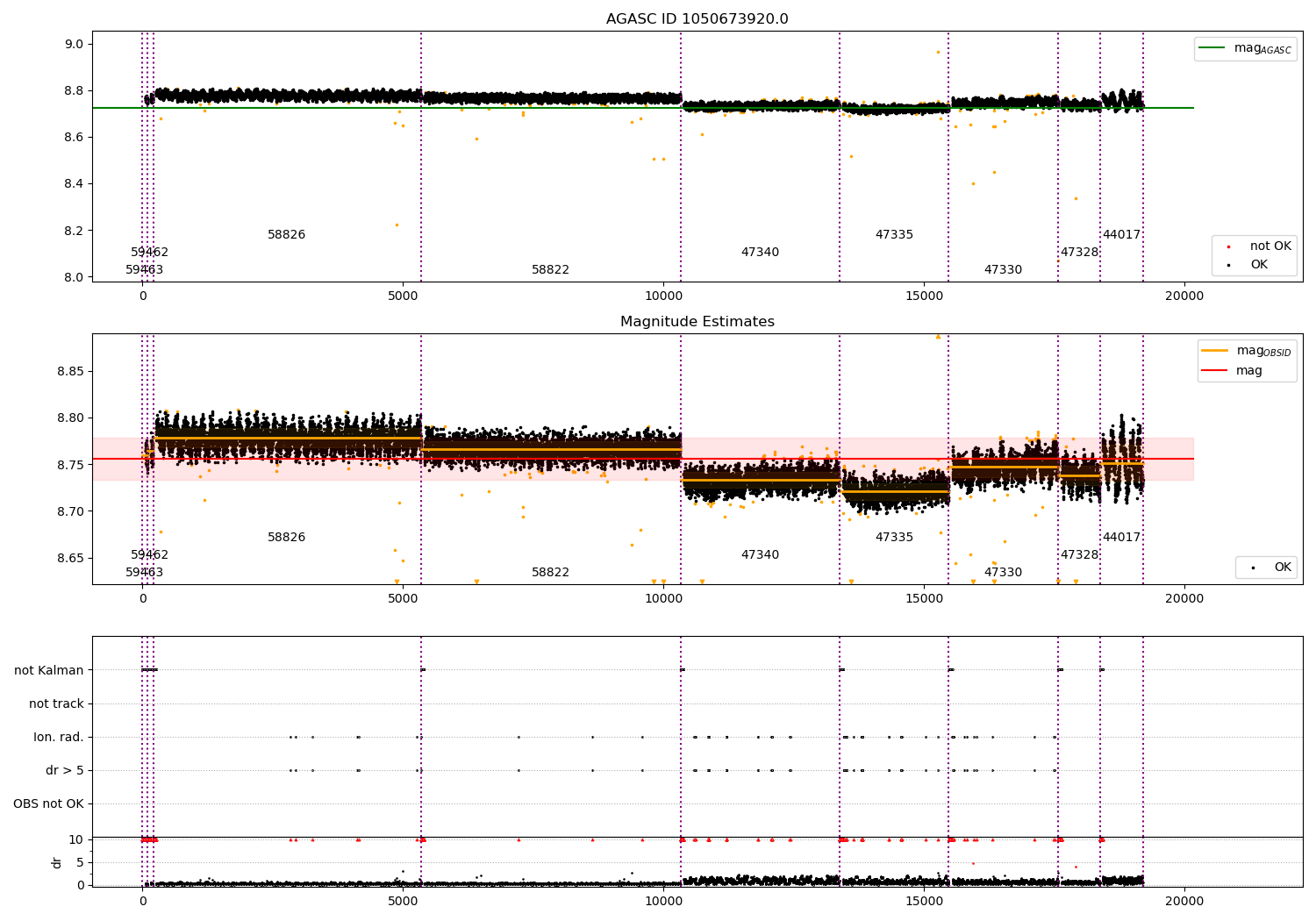
Task: Click obsid label 59462 in Magnitude Estimates plot
Action: 149,555
